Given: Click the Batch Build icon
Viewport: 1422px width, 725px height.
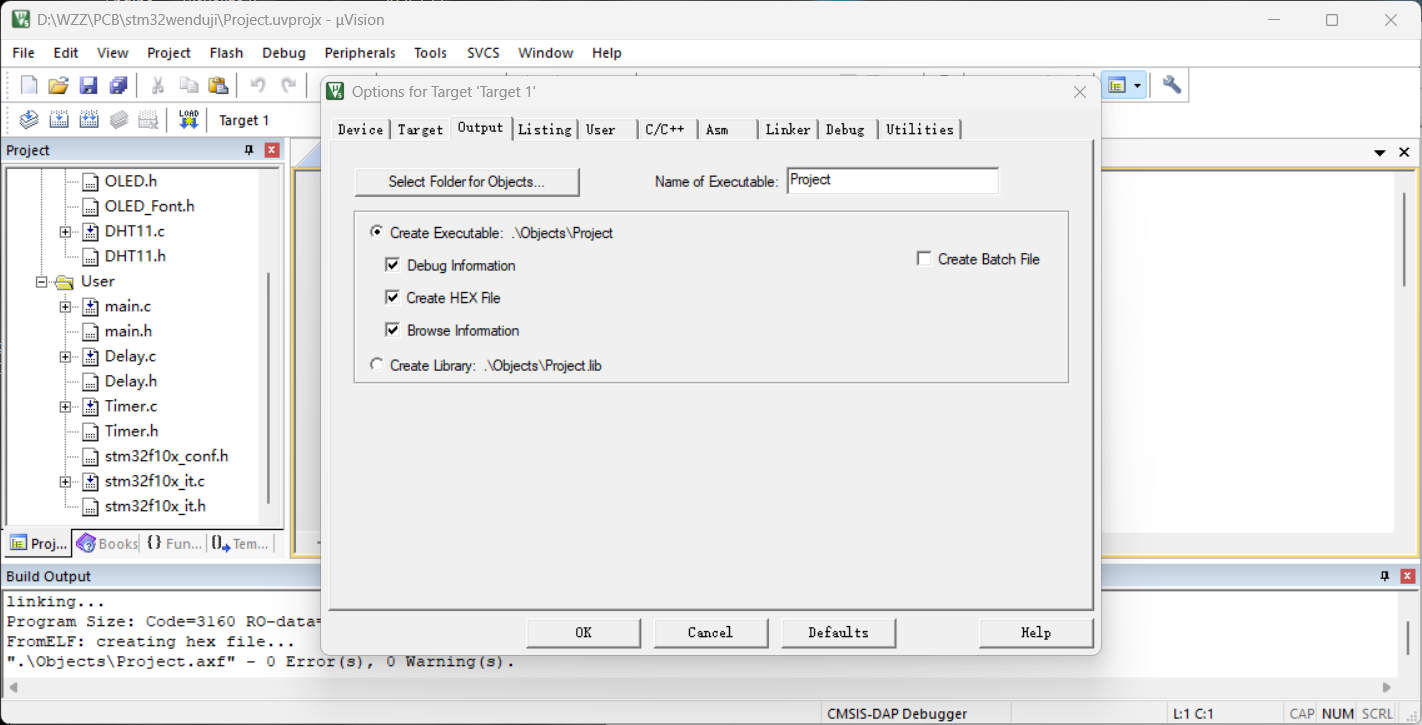Looking at the screenshot, I should click(x=119, y=120).
